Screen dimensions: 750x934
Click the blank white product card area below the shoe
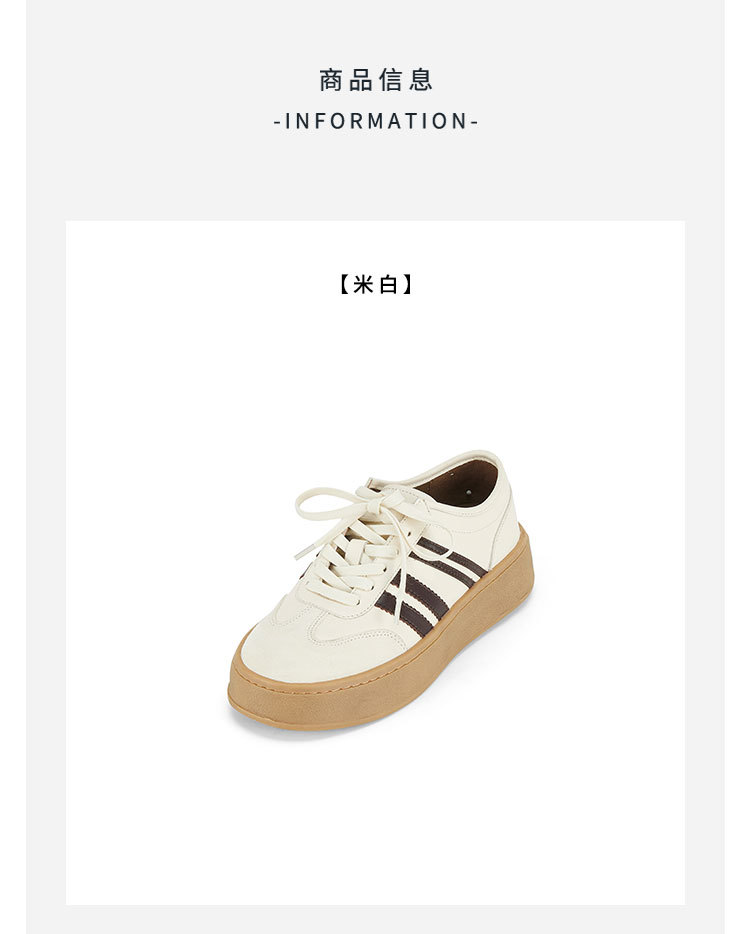pyautogui.click(x=375, y=822)
